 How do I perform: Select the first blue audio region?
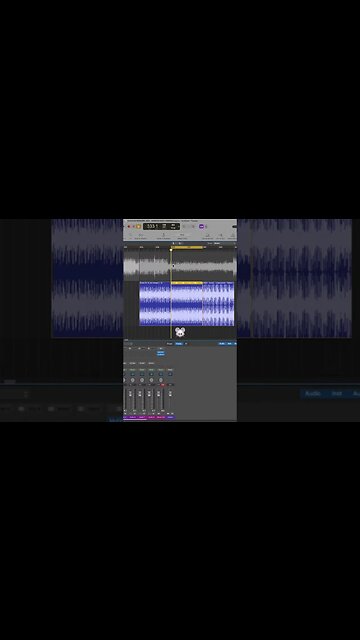tap(155, 304)
